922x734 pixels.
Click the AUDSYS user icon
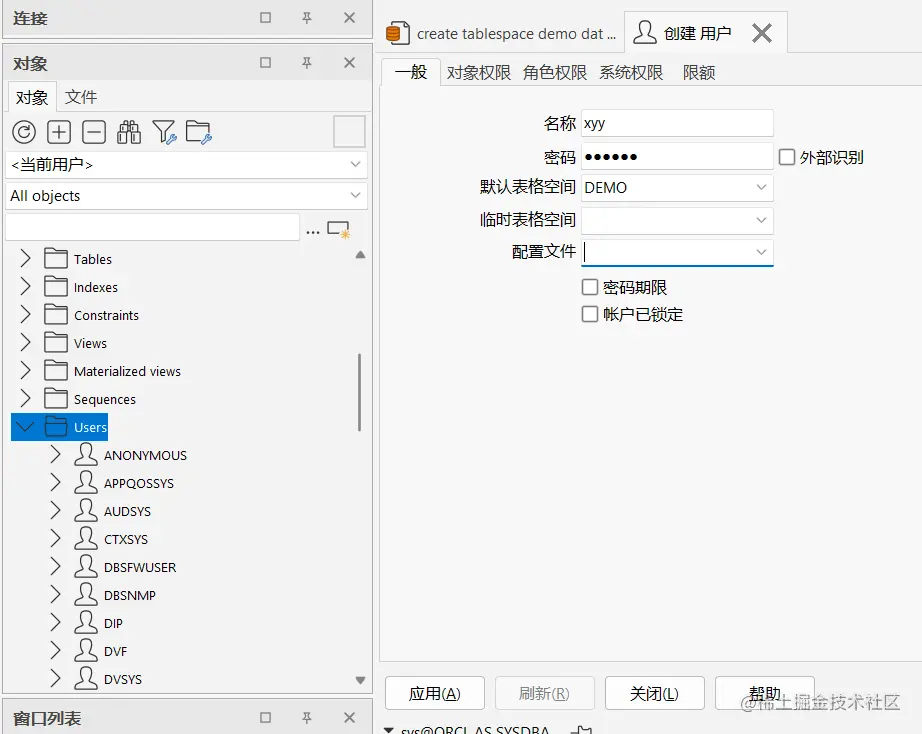[x=86, y=511]
